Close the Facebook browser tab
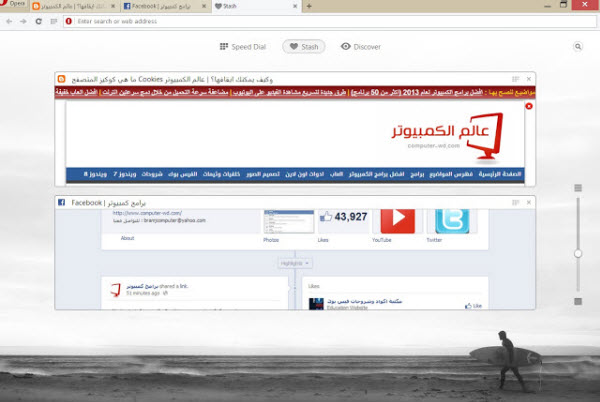 204,6
